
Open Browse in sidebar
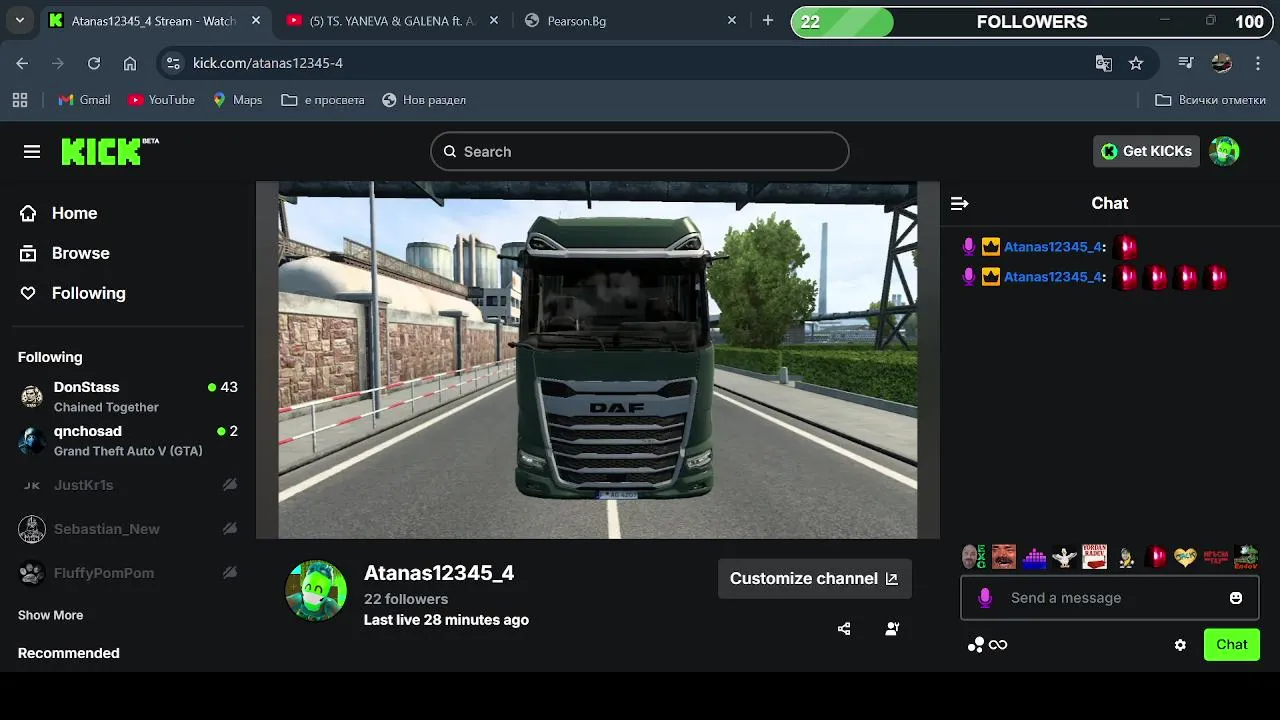pyautogui.click(x=65, y=253)
